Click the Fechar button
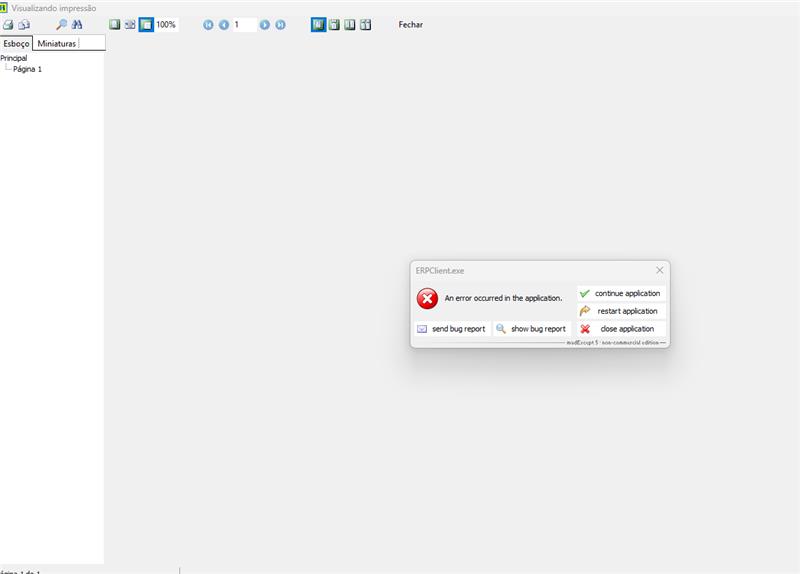The height and width of the screenshot is (574, 800). pyautogui.click(x=410, y=24)
